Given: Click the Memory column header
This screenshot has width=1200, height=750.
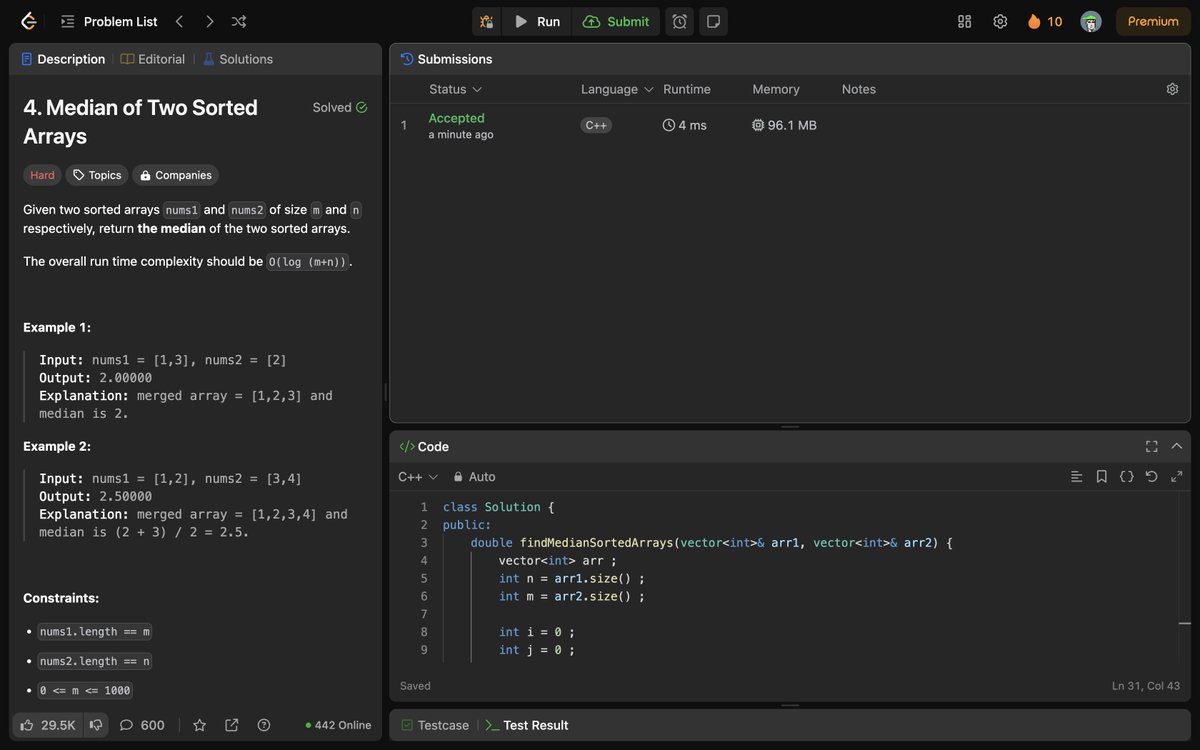Looking at the screenshot, I should click(x=776, y=89).
